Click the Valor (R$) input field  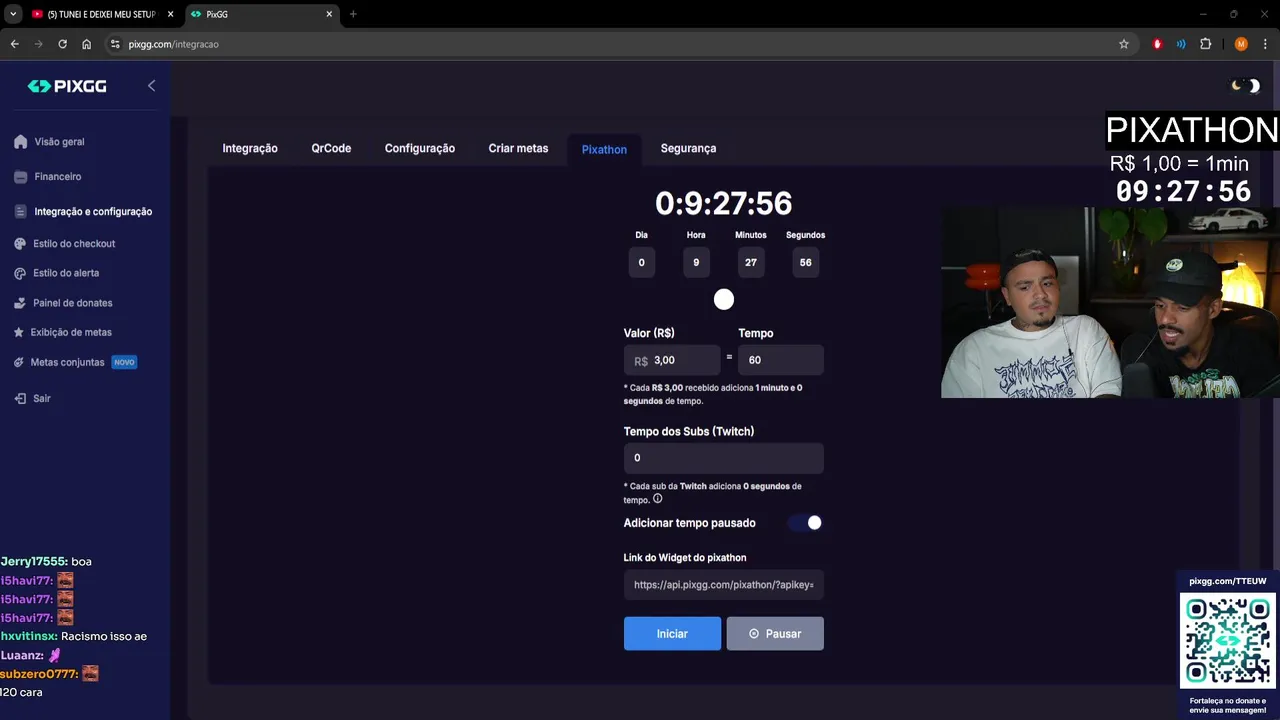pos(672,360)
